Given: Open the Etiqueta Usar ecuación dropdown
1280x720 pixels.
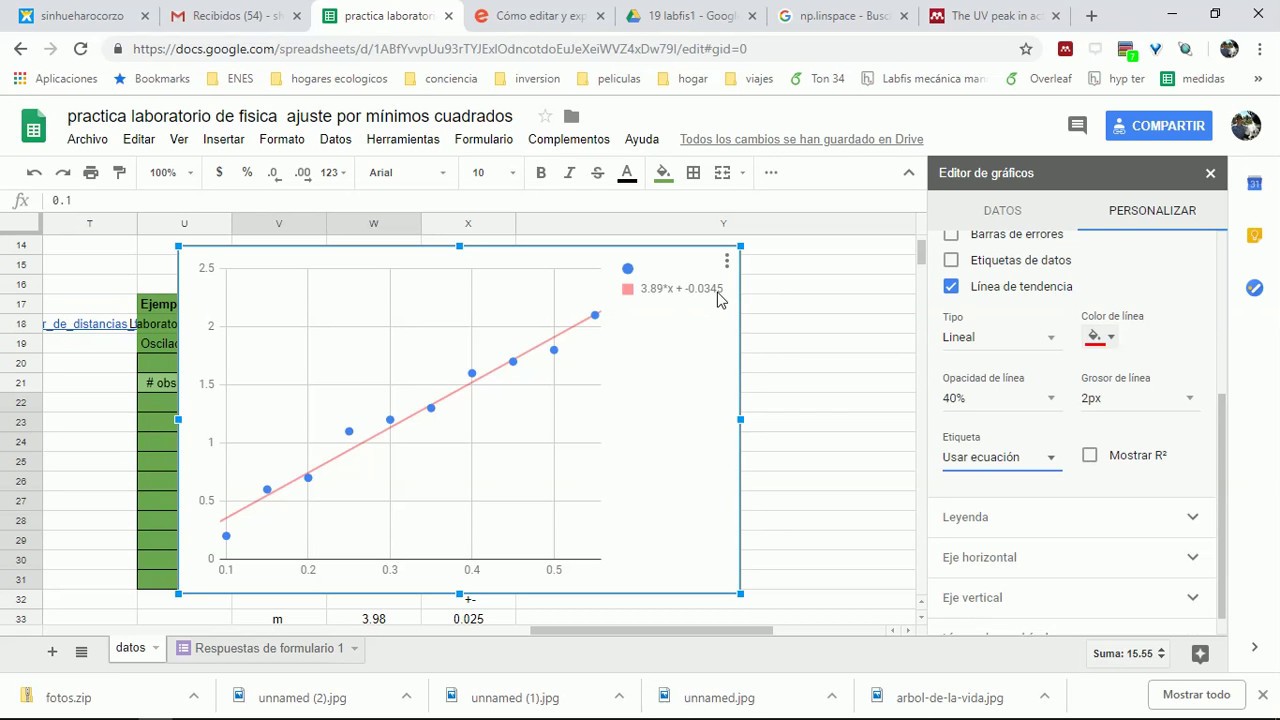Looking at the screenshot, I should [1000, 457].
